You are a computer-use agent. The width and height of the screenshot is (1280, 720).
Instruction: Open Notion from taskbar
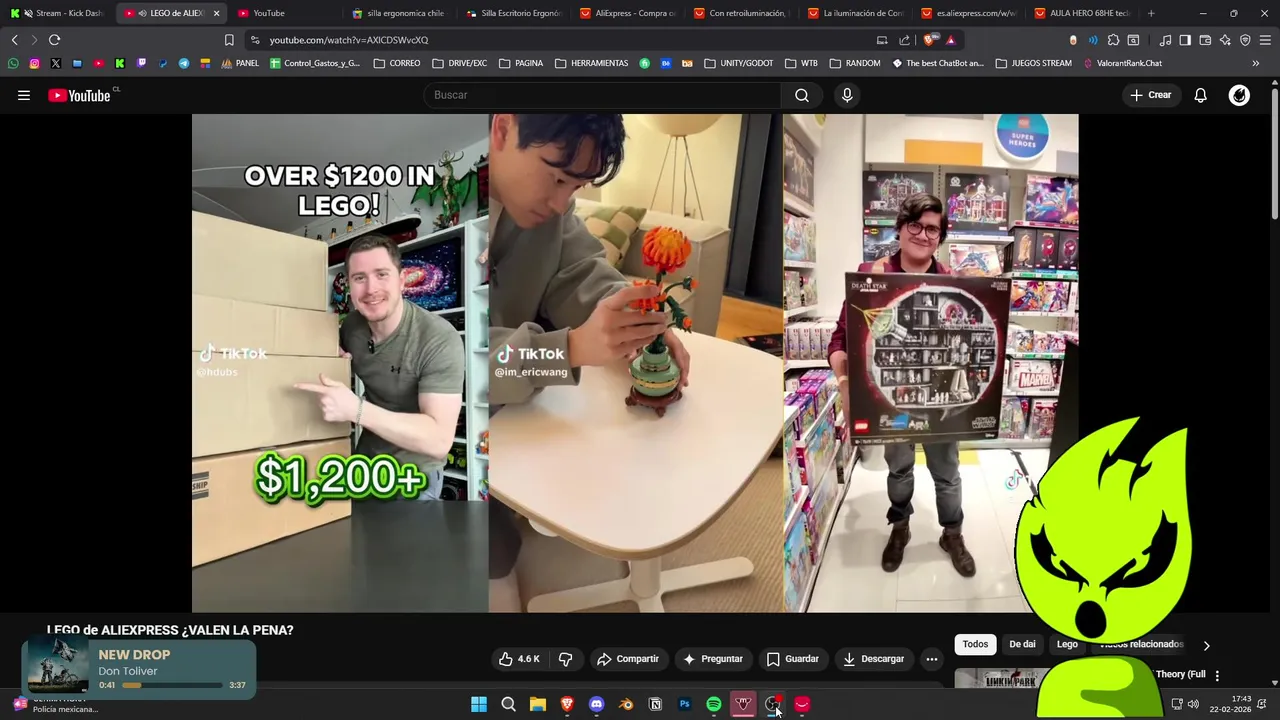pos(656,704)
